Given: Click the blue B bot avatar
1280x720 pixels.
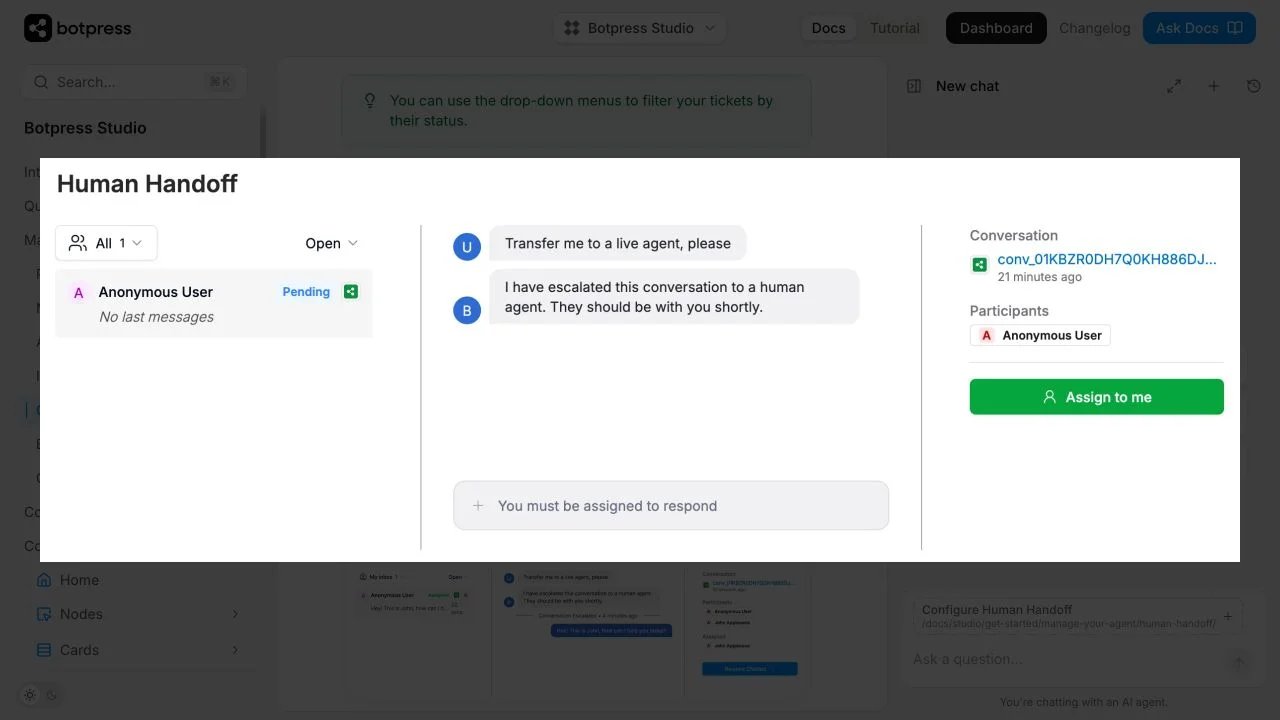Looking at the screenshot, I should click(x=467, y=310).
